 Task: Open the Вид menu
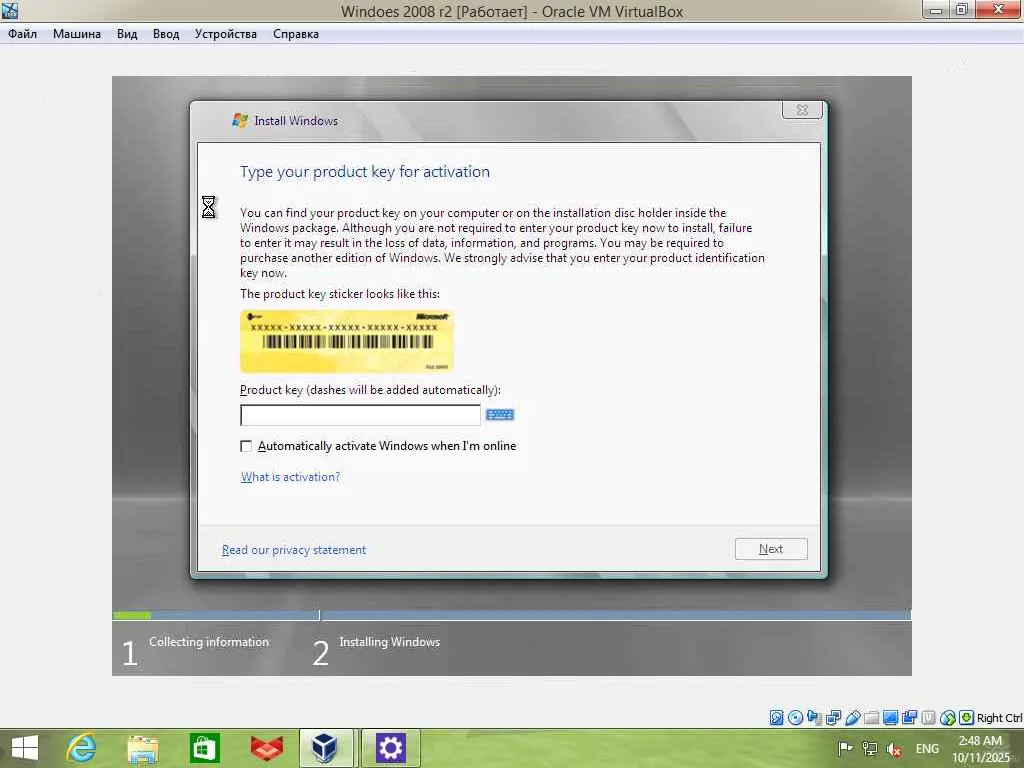click(x=127, y=34)
